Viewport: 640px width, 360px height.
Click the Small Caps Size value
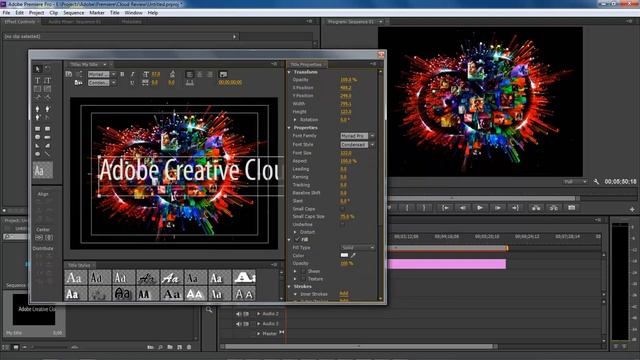tap(347, 217)
